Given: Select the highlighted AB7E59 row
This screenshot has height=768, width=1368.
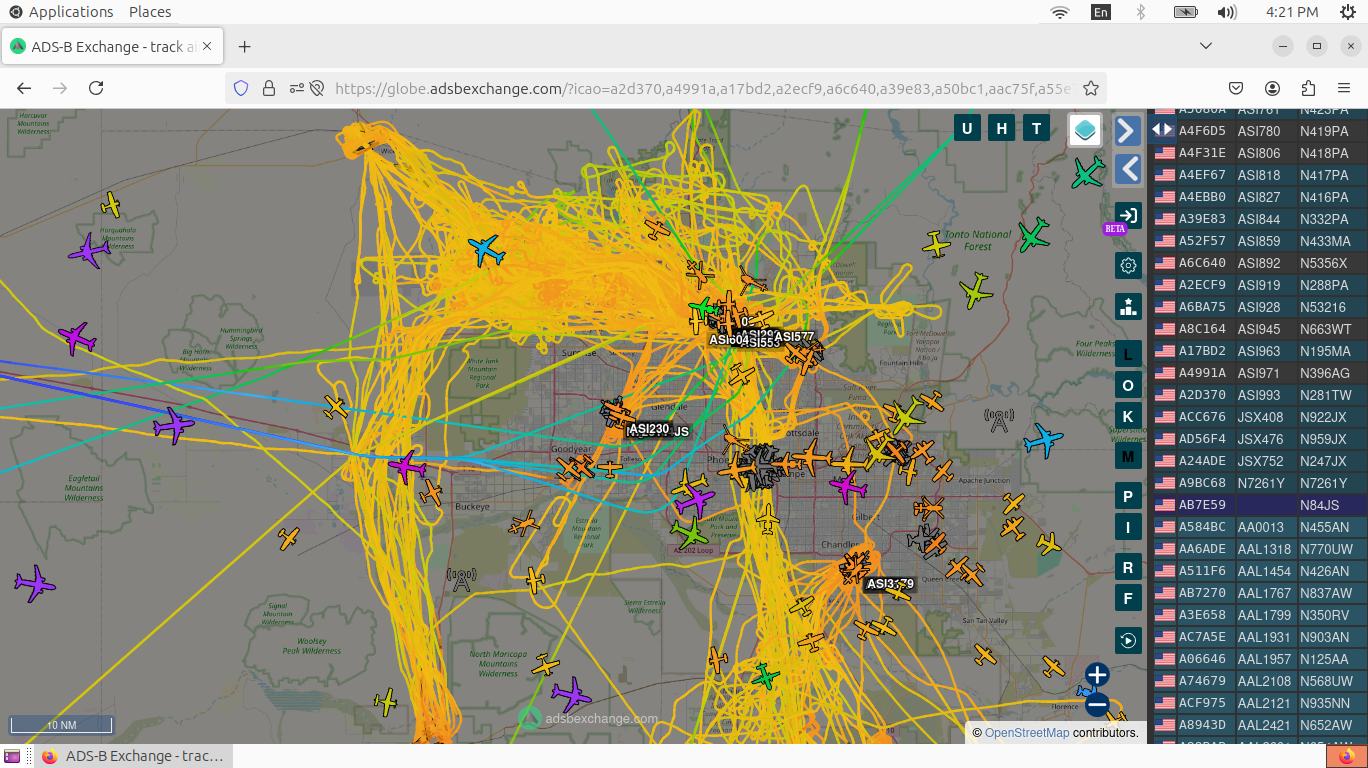Looking at the screenshot, I should click(x=1260, y=505).
